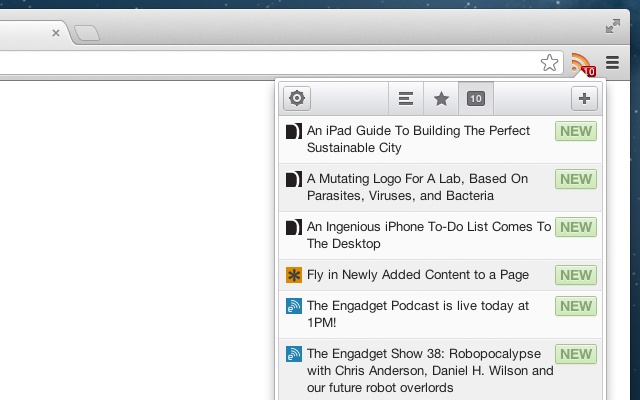Select the unread count 10 tab

(x=476, y=98)
